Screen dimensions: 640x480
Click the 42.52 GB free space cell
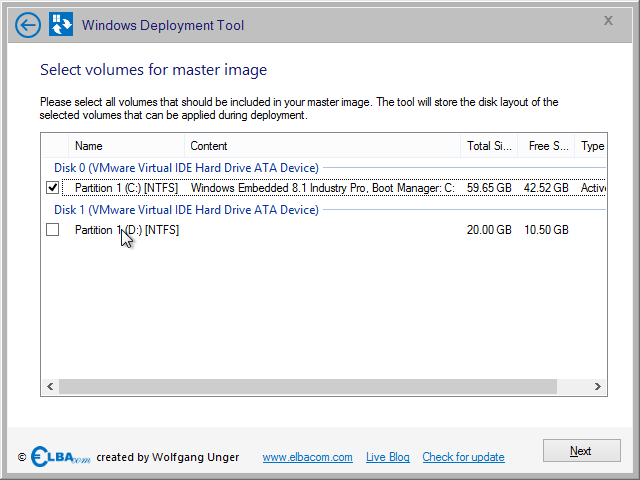tap(546, 188)
